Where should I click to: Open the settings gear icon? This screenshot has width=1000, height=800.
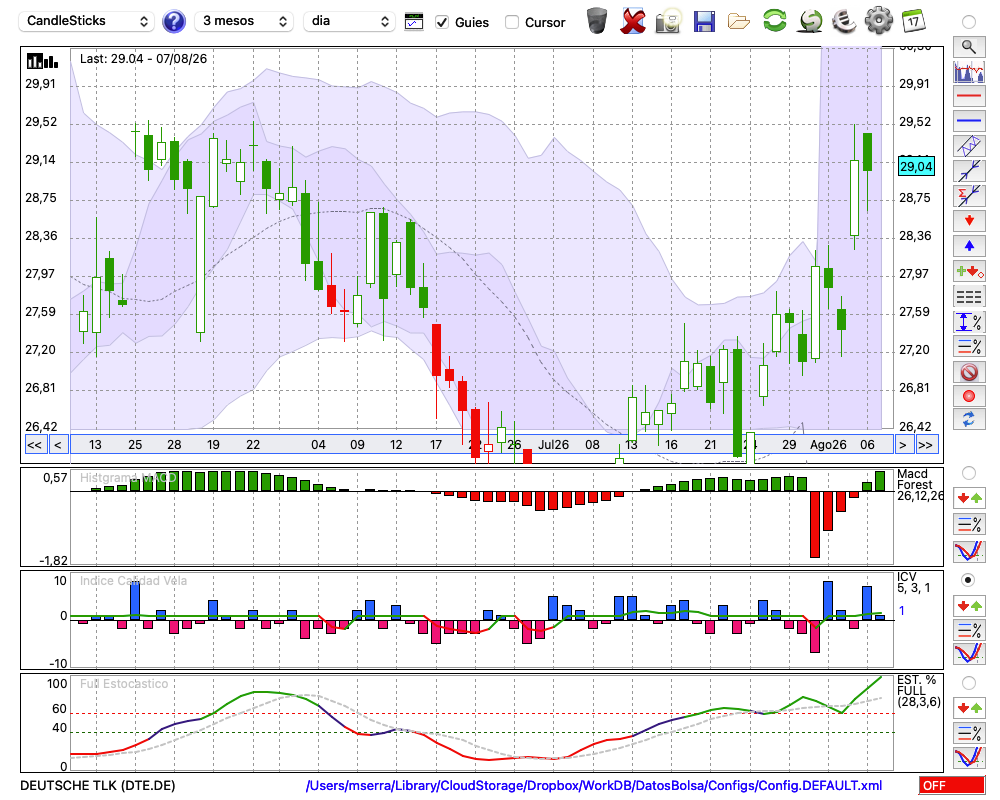coord(878,21)
